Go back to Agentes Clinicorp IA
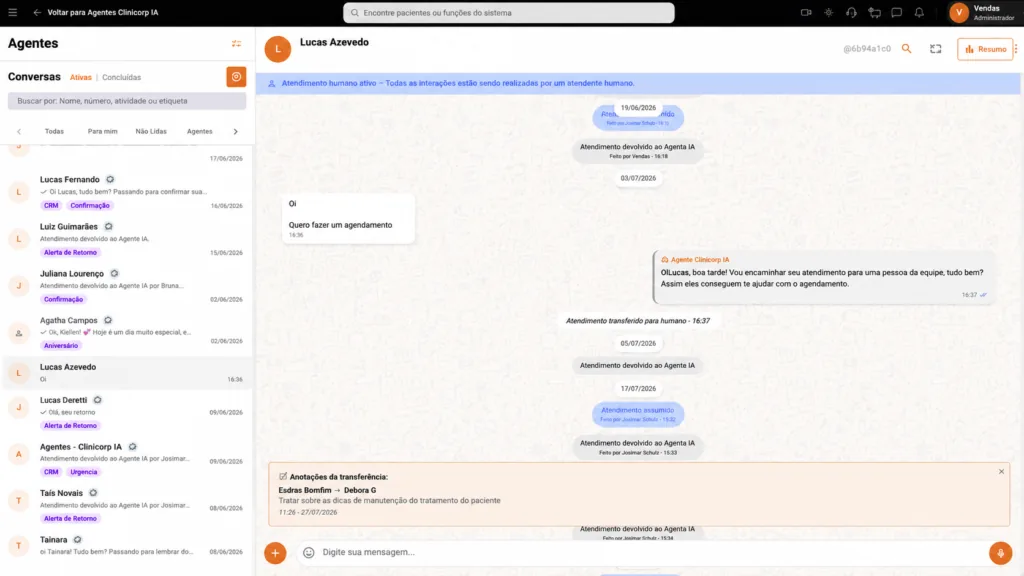The height and width of the screenshot is (576, 1024). (96, 12)
